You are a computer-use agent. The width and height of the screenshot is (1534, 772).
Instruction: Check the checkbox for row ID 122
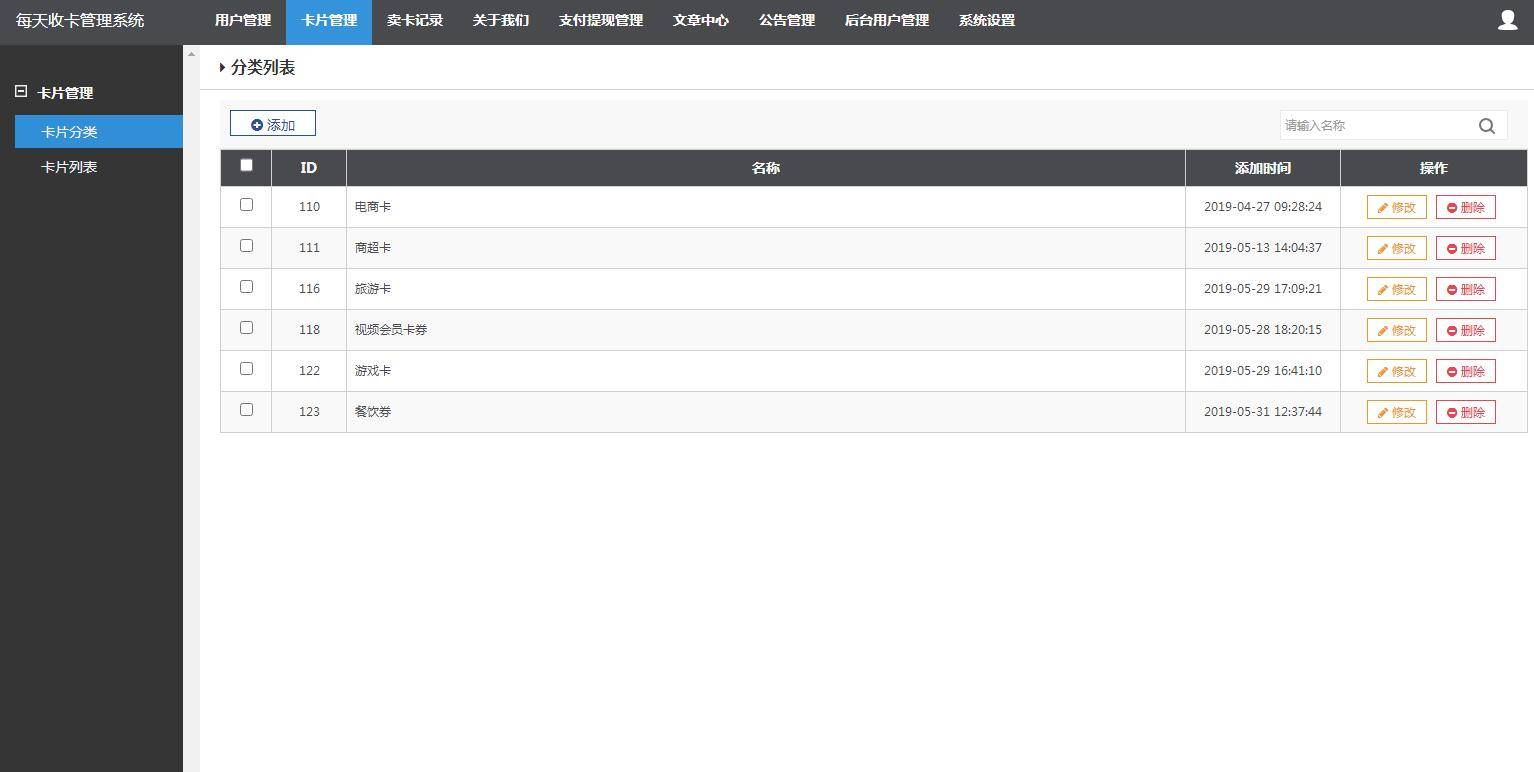(x=246, y=368)
